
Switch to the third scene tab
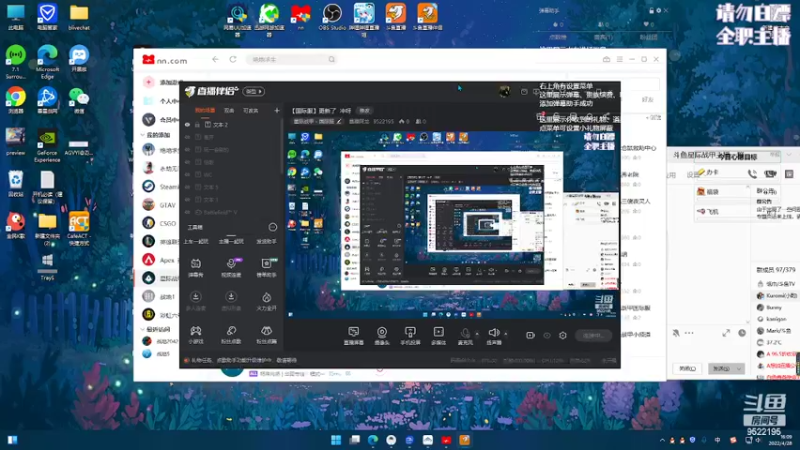250,110
